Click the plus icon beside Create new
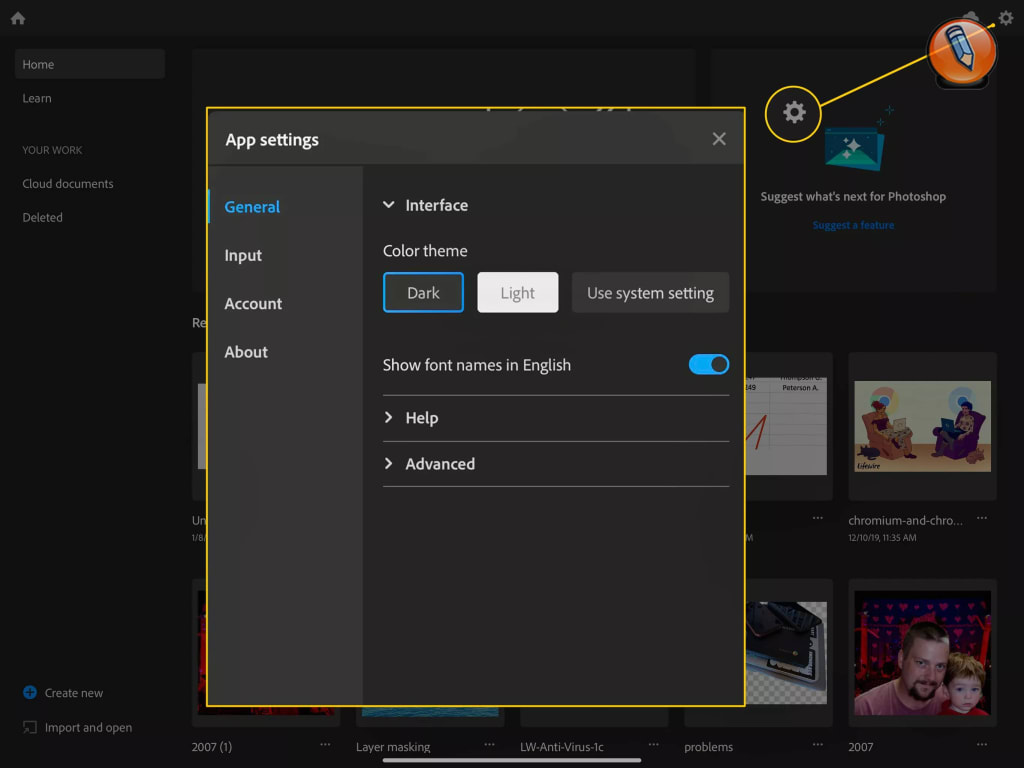Screen dimensions: 1024x768 30,692
